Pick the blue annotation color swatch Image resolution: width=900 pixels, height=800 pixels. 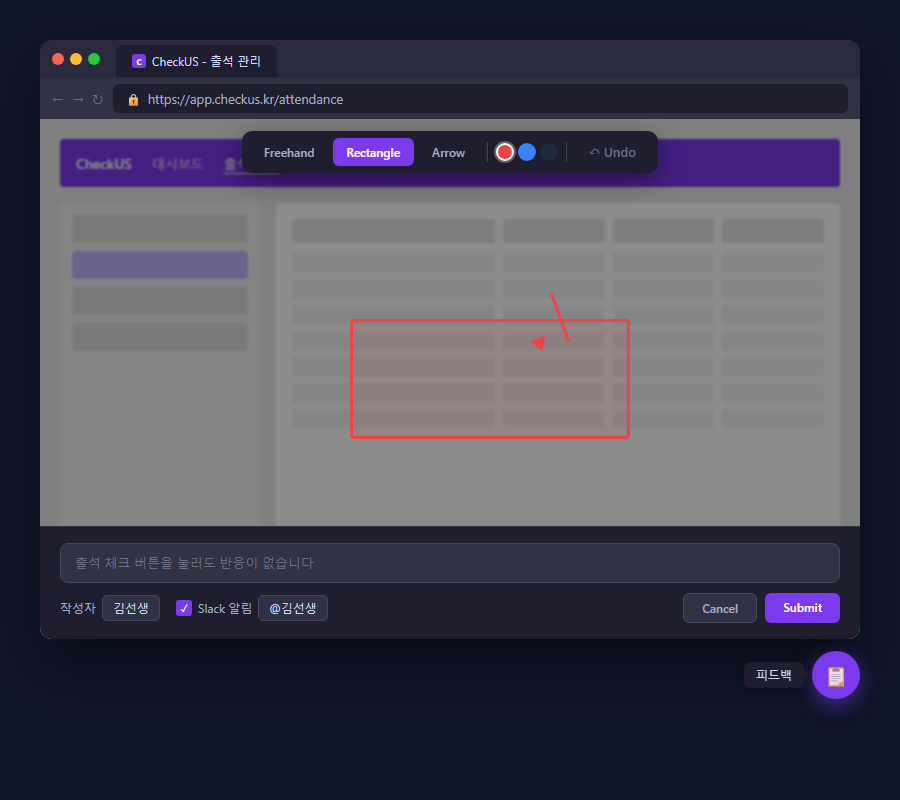[x=527, y=152]
